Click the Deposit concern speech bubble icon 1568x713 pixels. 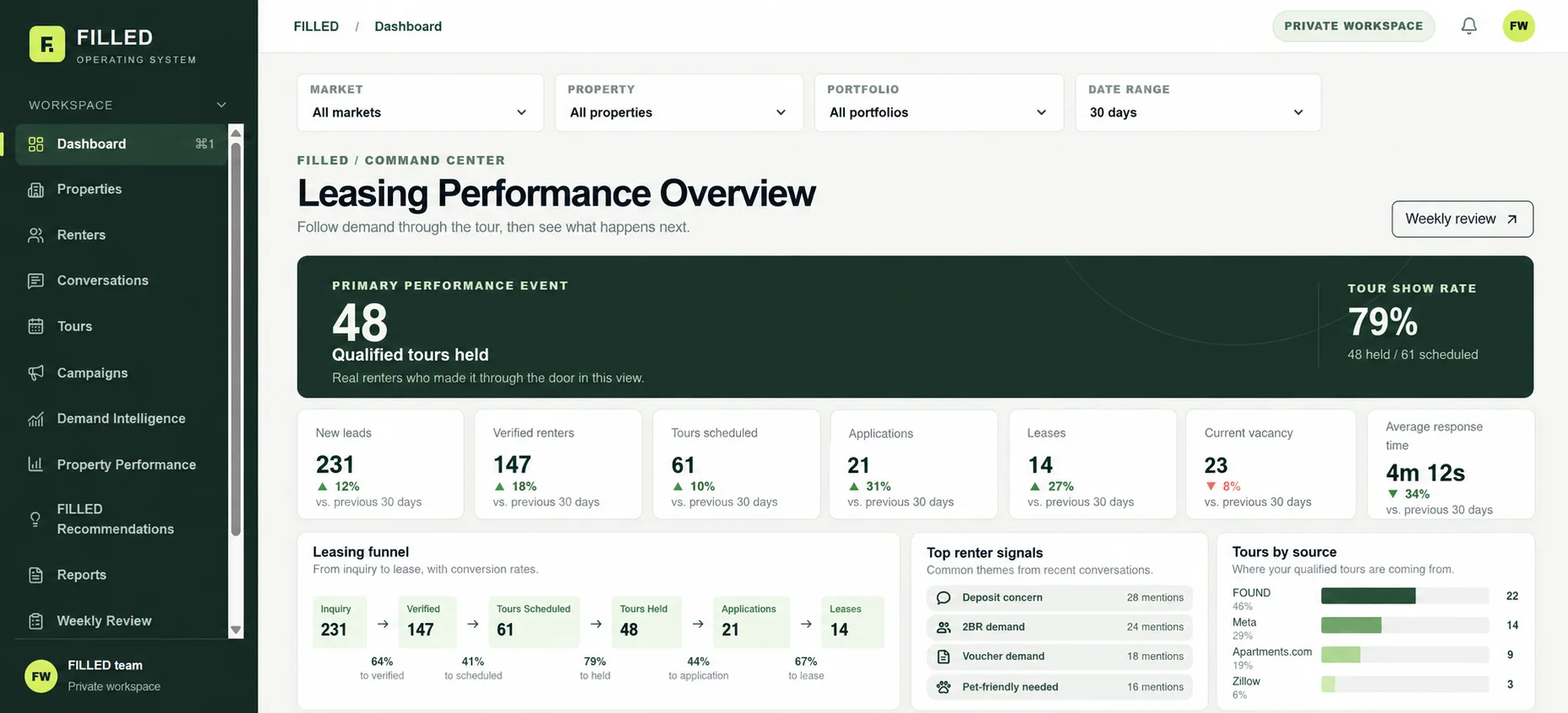click(943, 598)
